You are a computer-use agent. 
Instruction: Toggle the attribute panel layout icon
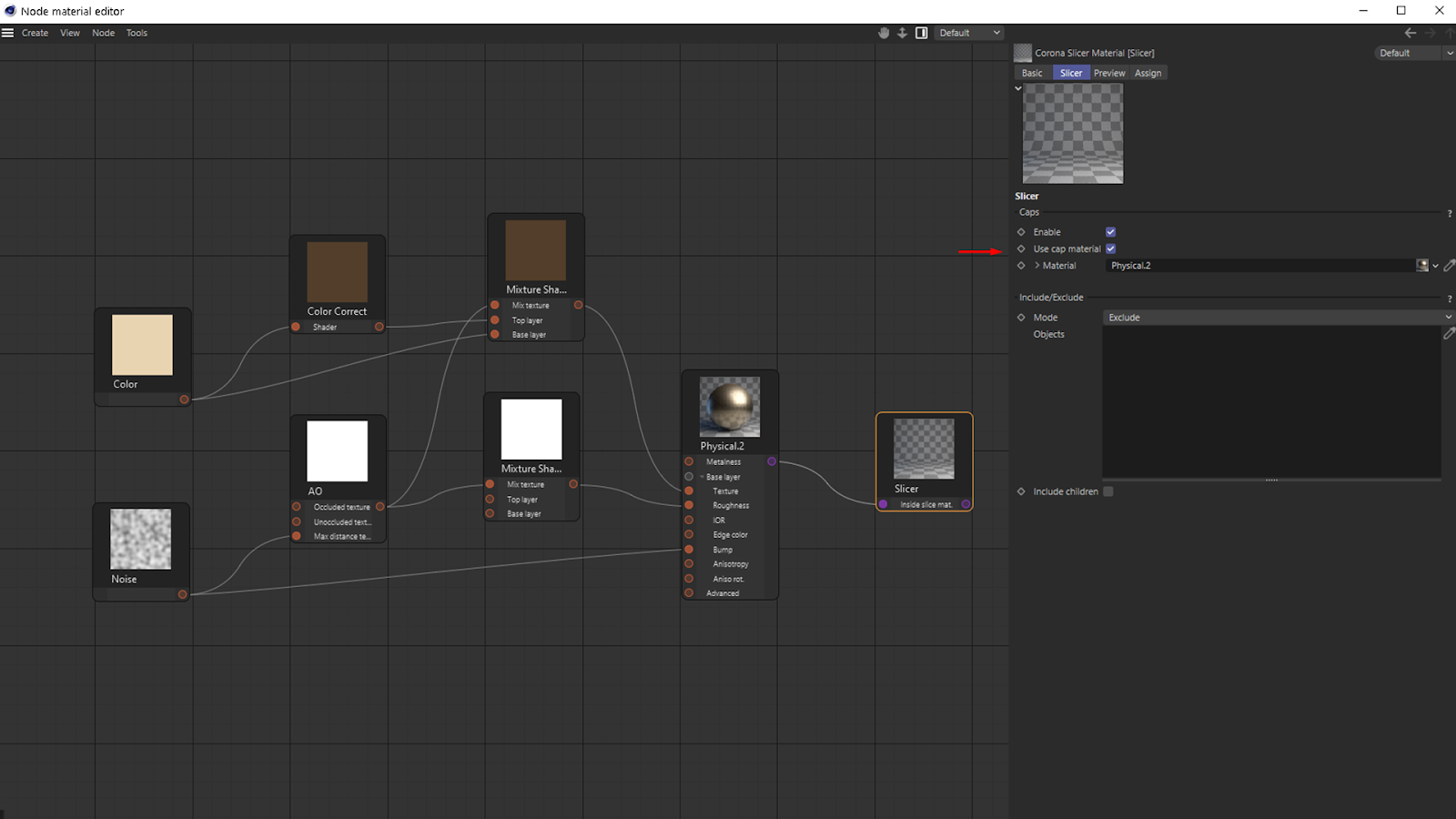[x=922, y=33]
